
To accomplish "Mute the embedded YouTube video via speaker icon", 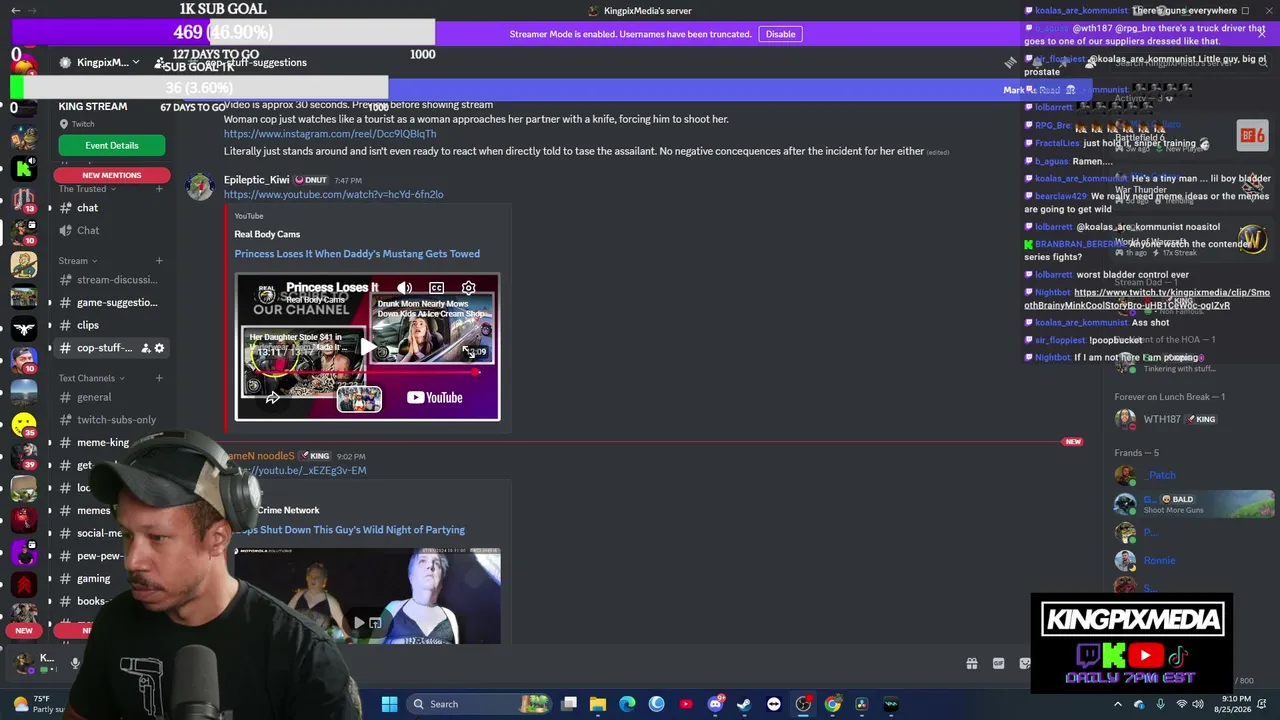I will 404,288.
